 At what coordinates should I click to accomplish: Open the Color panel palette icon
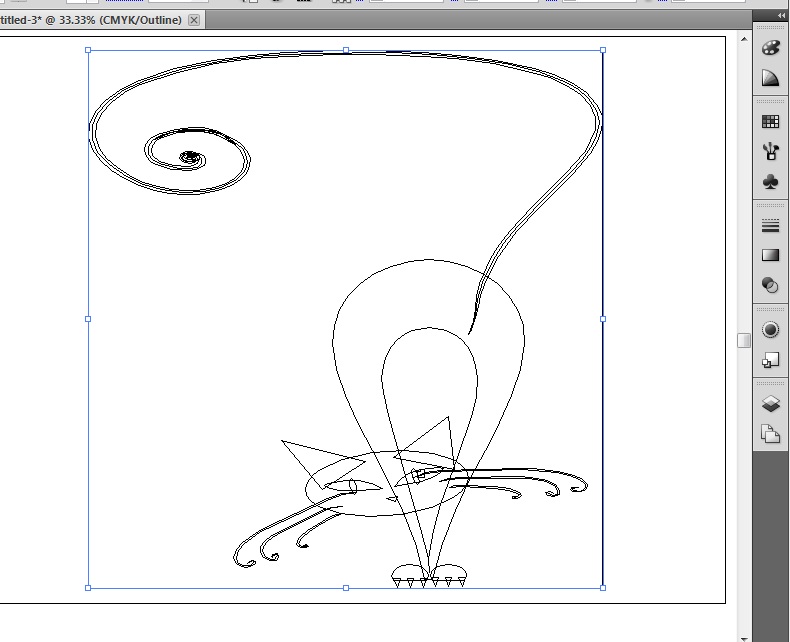pyautogui.click(x=770, y=48)
